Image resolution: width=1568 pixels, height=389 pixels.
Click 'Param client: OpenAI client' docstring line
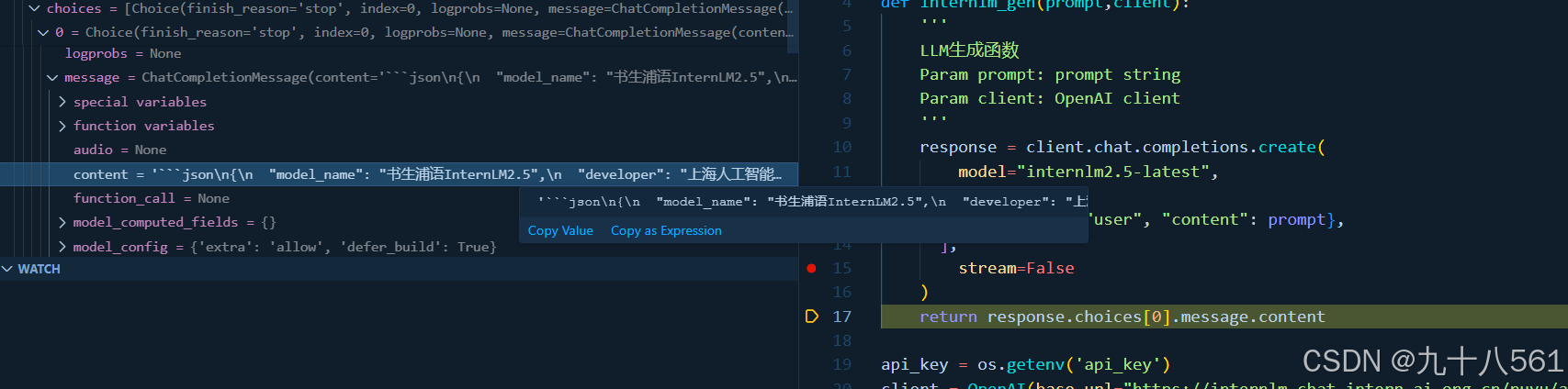point(1050,98)
